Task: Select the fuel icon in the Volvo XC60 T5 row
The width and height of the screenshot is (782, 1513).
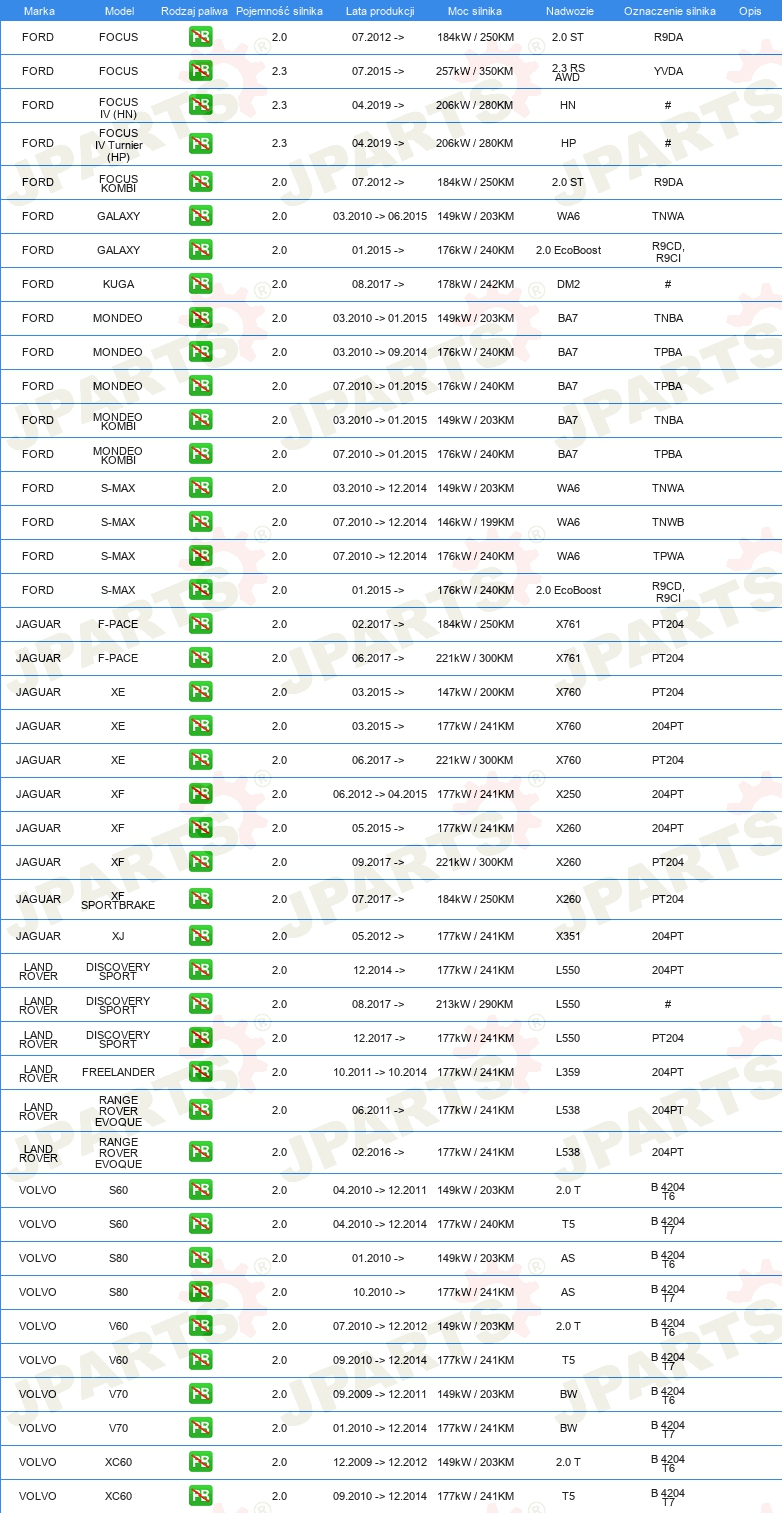Action: pyautogui.click(x=200, y=1496)
